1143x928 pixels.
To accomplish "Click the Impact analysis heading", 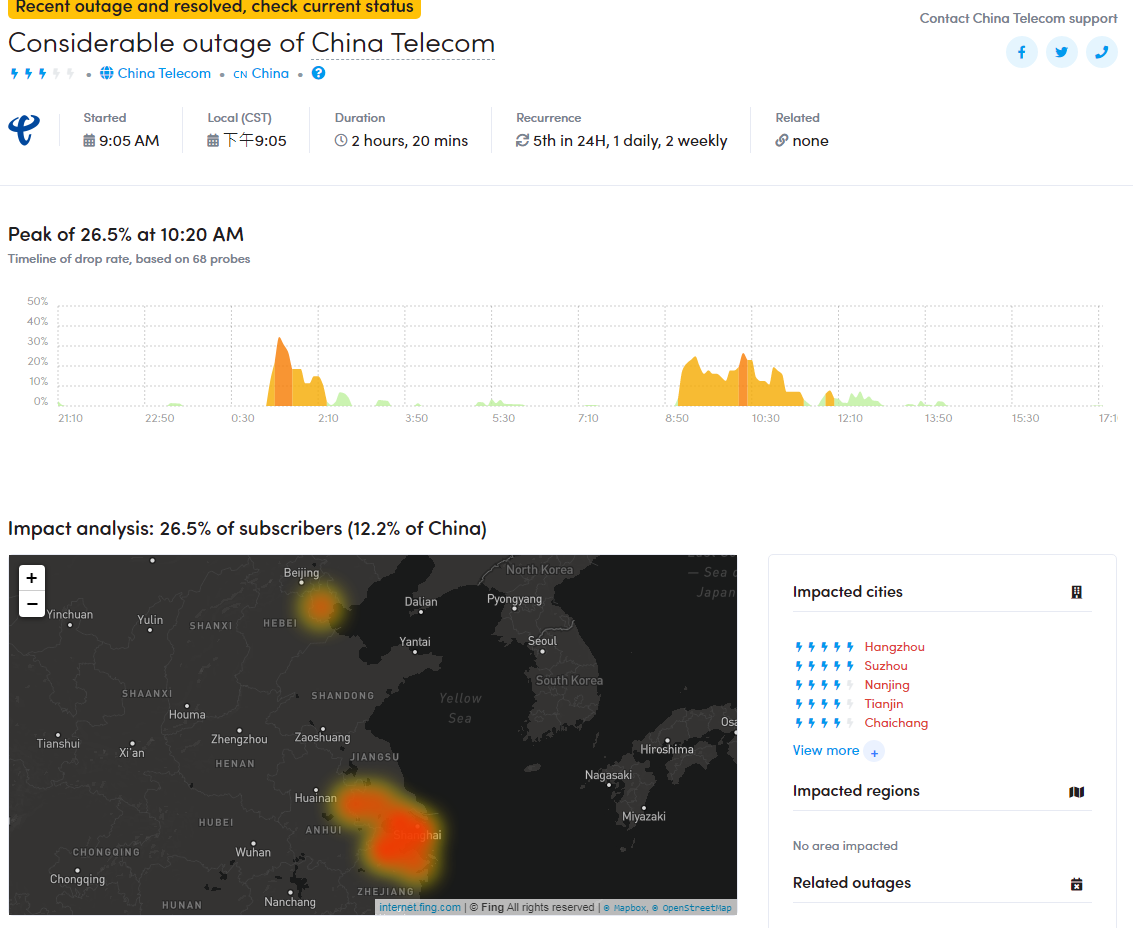I will click(x=247, y=528).
